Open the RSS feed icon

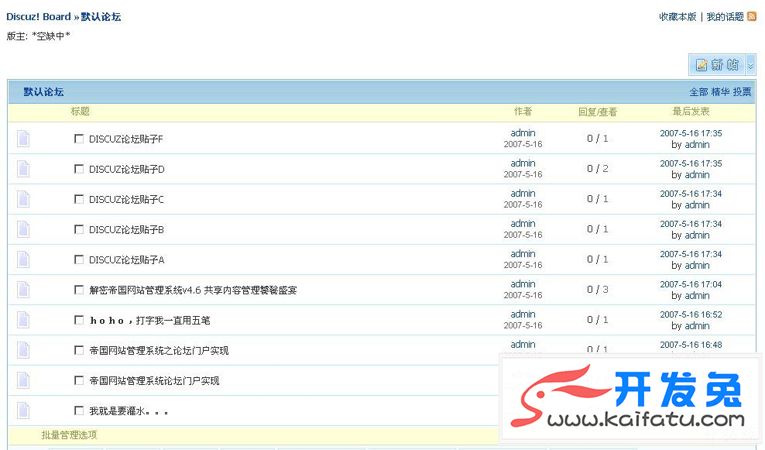(x=752, y=17)
